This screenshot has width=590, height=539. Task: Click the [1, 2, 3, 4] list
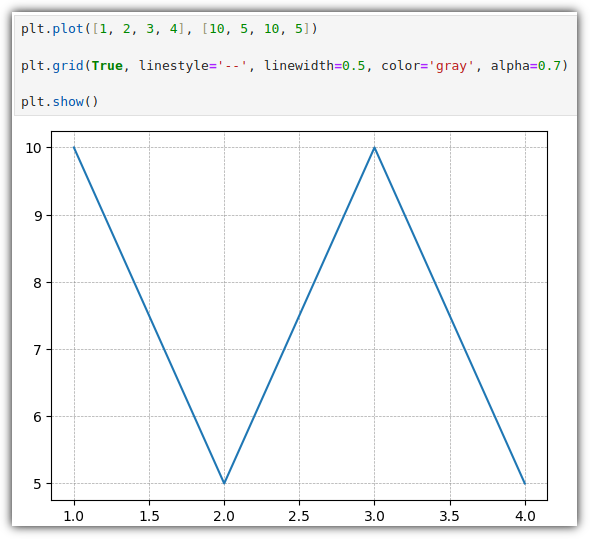(x=138, y=29)
